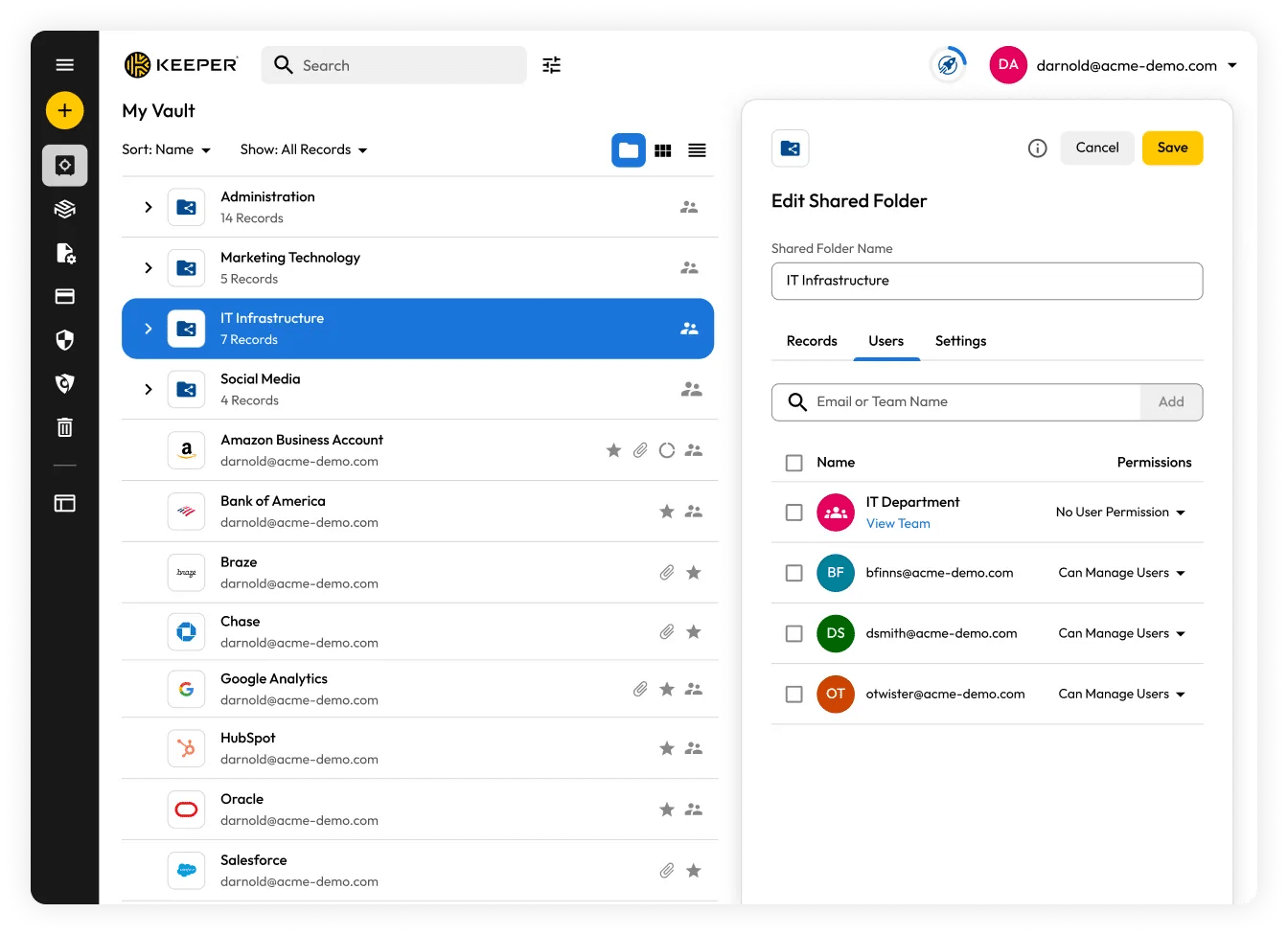
Task: Select the bfinns@acme-demo.com checkbox
Action: pos(793,573)
